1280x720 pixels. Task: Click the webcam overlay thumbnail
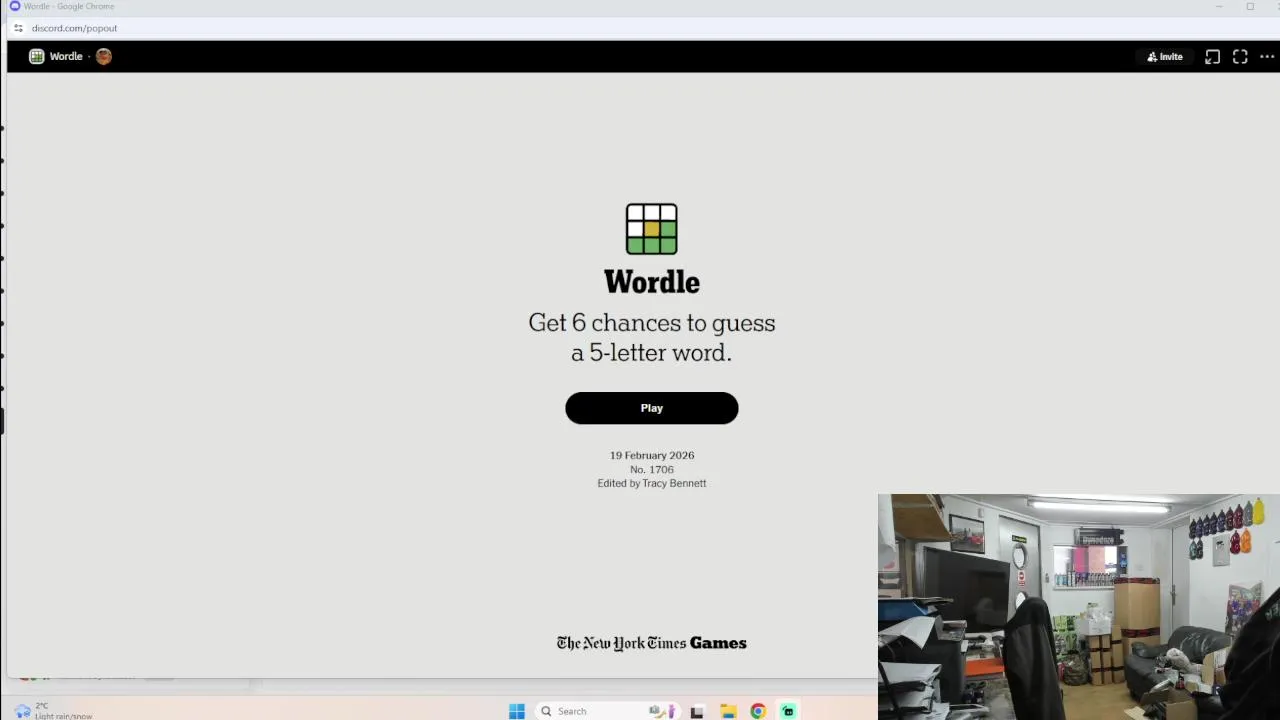[x=1078, y=606]
